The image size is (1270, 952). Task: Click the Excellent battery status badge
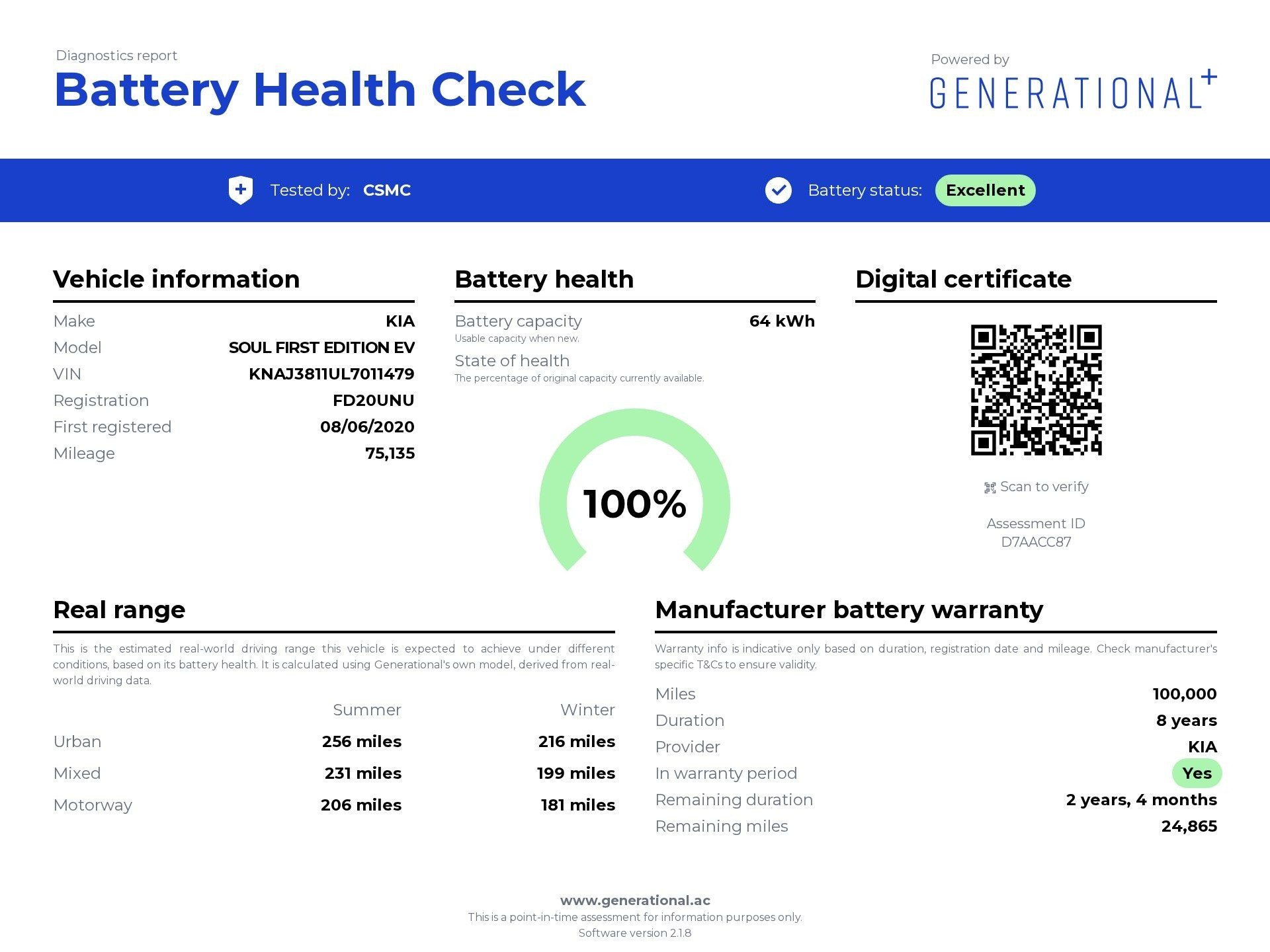click(x=985, y=190)
